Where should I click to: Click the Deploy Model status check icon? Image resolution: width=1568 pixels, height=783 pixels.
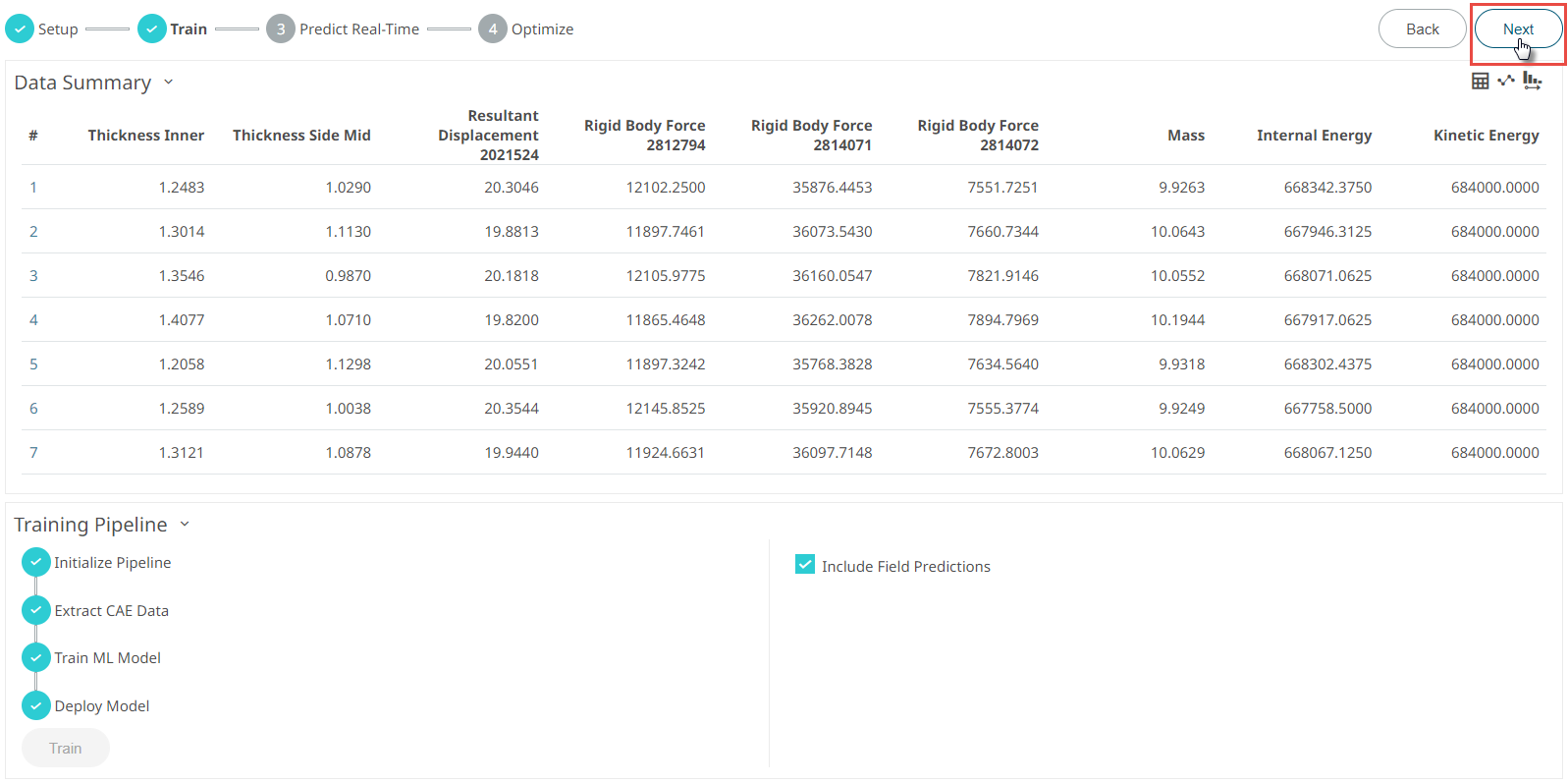click(36, 705)
